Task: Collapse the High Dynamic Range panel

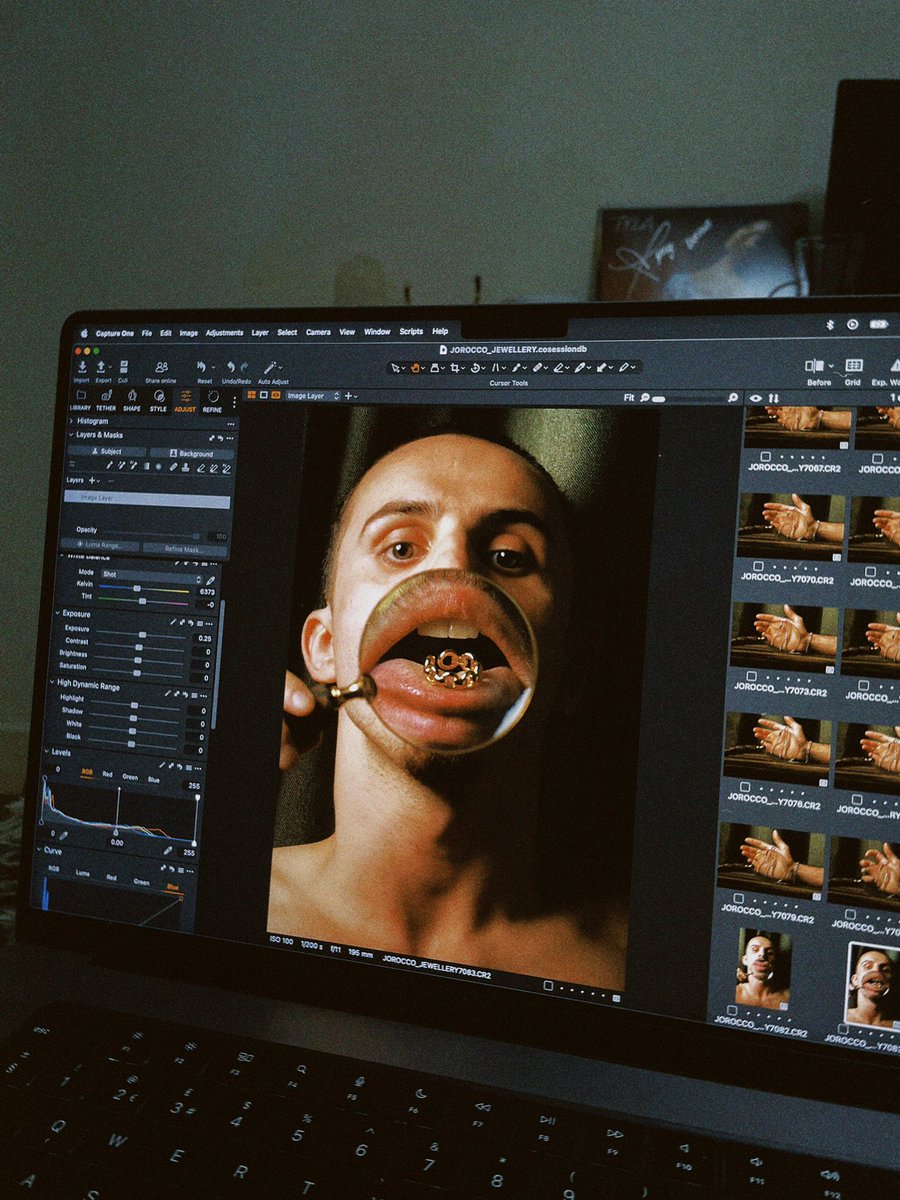Action: tap(52, 682)
